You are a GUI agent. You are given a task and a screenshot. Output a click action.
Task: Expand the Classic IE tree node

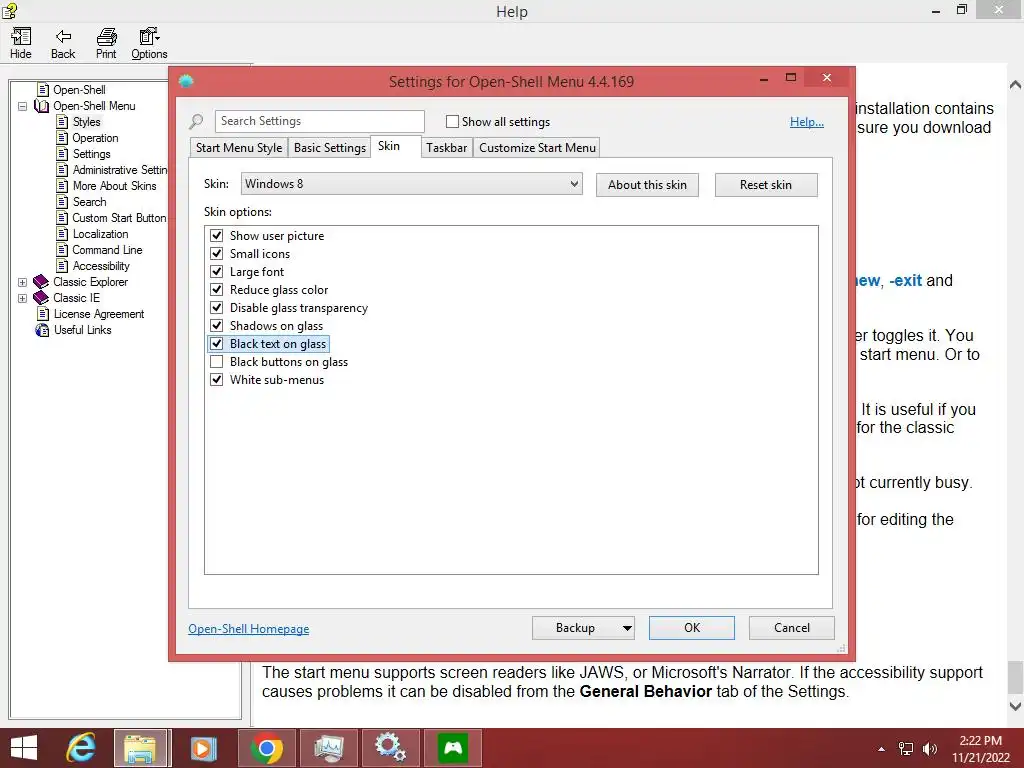[22, 298]
